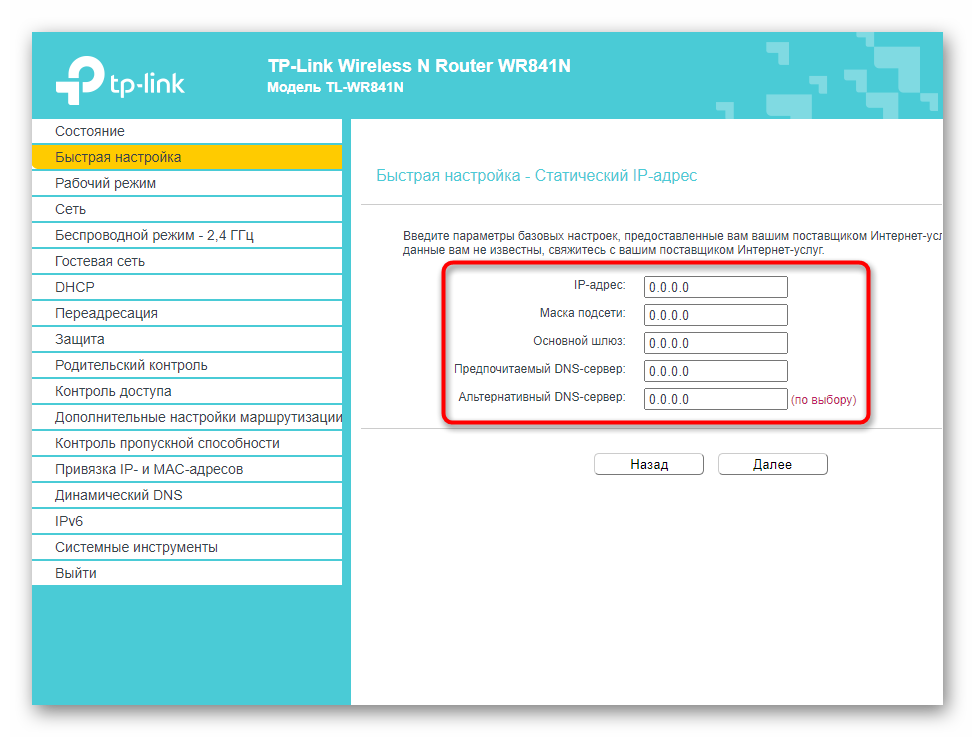Open Системные инструменты menu
The image size is (975, 737).
coord(136,547)
